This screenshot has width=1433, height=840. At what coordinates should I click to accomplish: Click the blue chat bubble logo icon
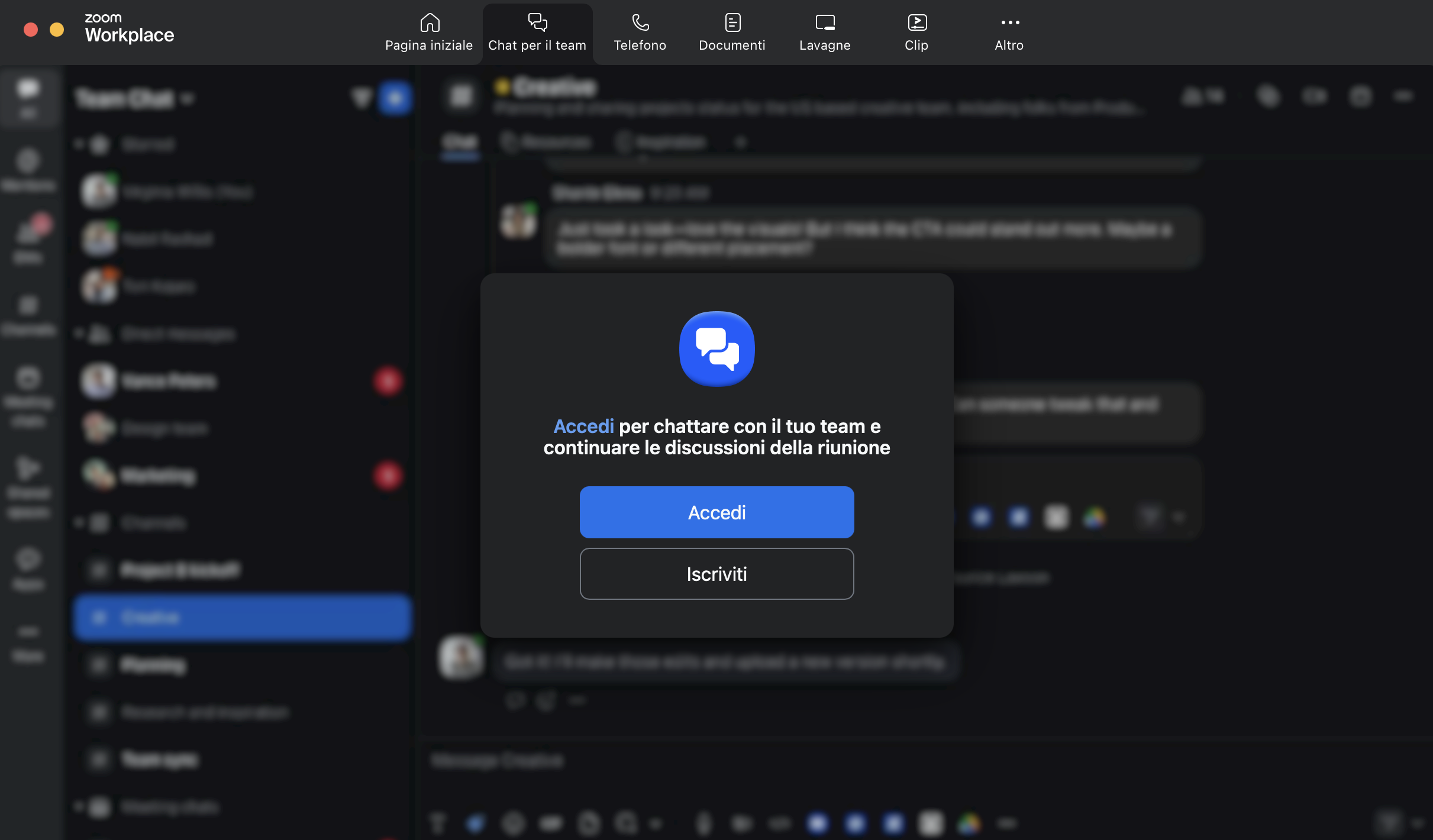coord(716,349)
